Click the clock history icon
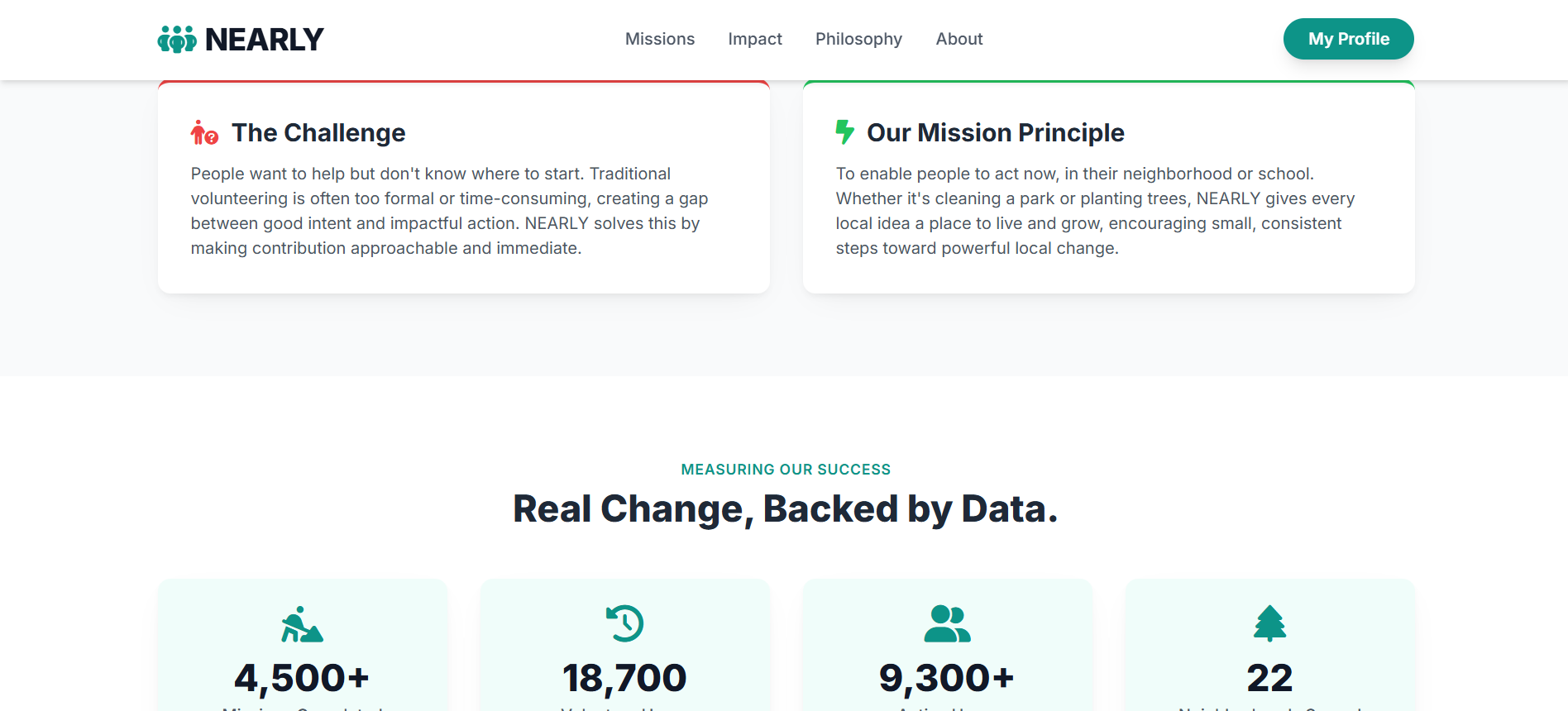 pos(624,623)
